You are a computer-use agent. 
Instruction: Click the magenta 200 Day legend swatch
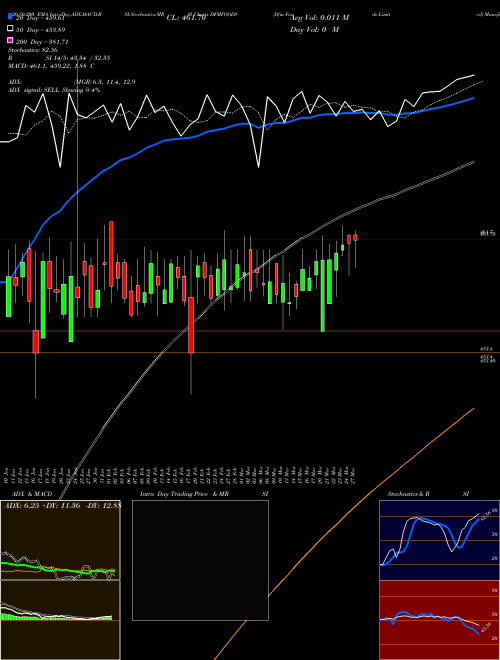(11, 40)
